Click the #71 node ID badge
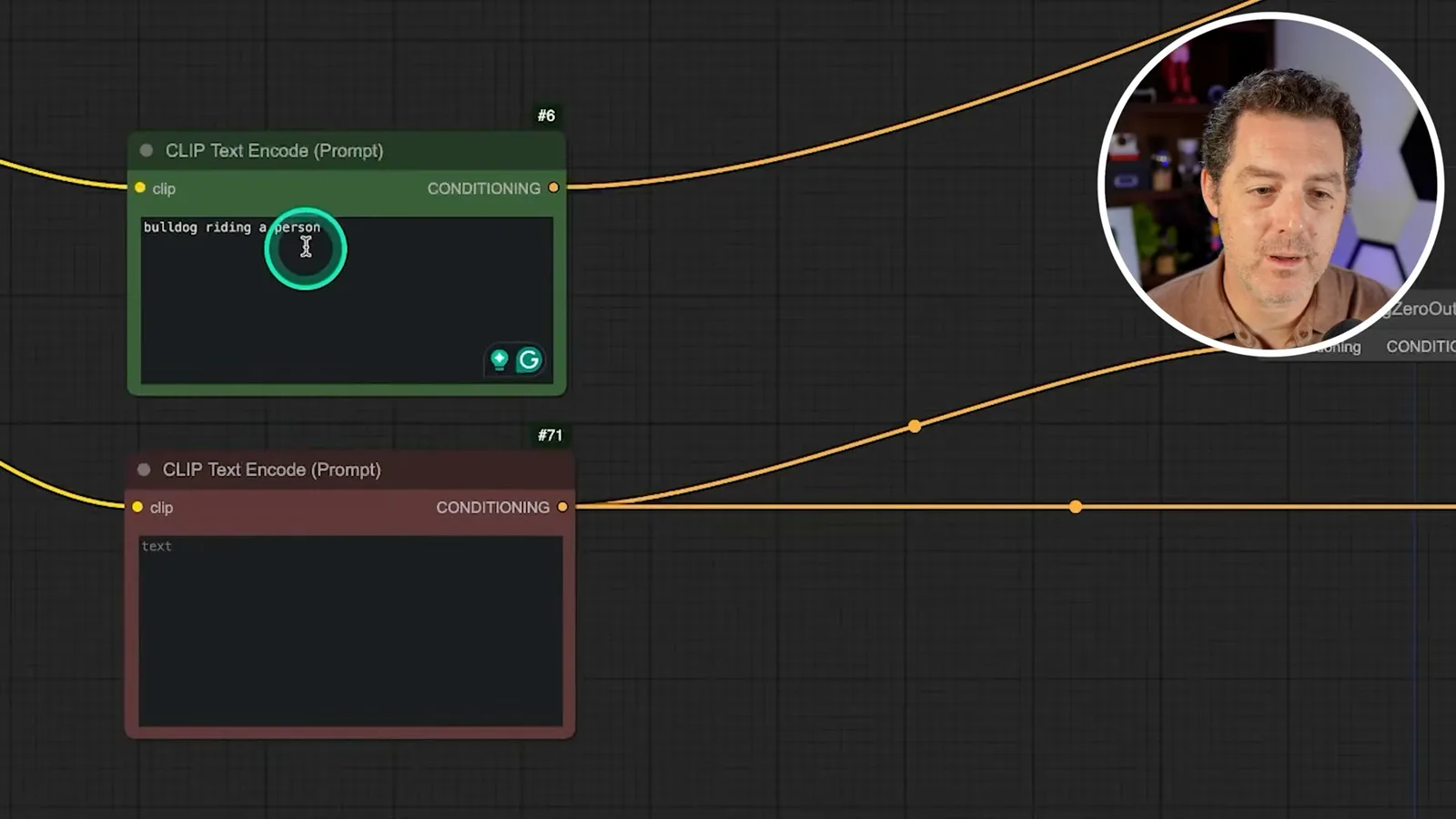This screenshot has height=819, width=1456. pyautogui.click(x=550, y=435)
